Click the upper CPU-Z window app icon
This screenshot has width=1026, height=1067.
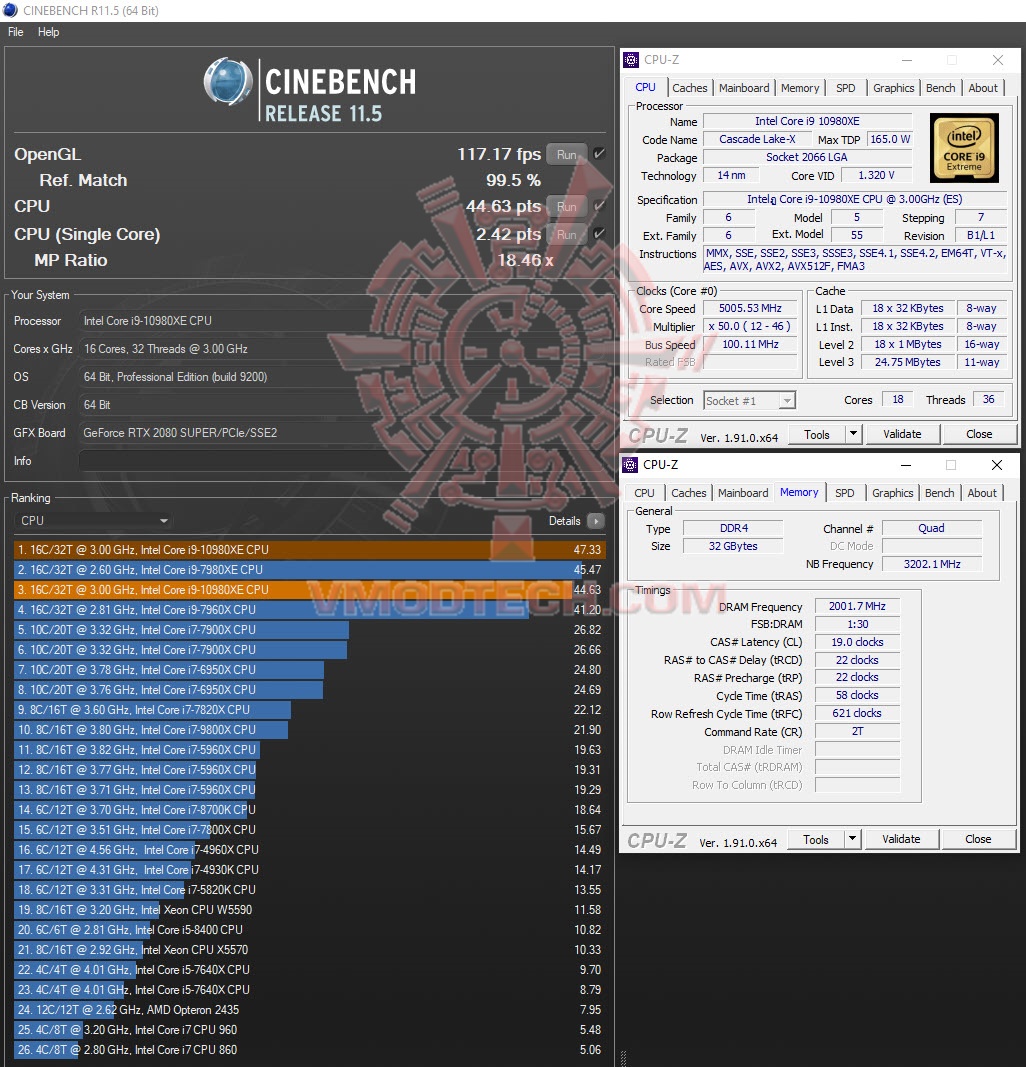(631, 60)
